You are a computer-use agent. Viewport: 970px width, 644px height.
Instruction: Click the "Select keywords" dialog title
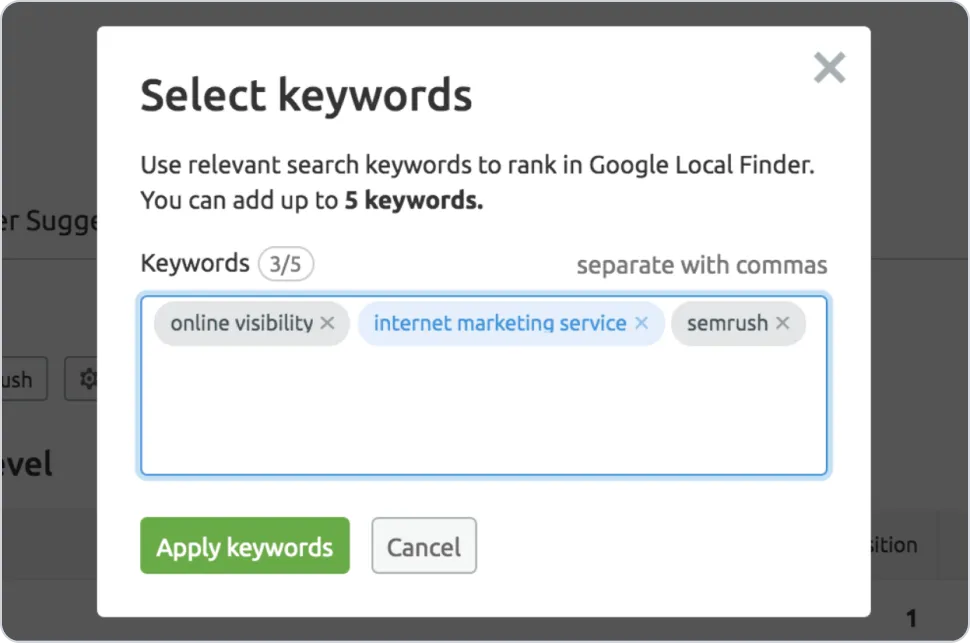point(306,96)
